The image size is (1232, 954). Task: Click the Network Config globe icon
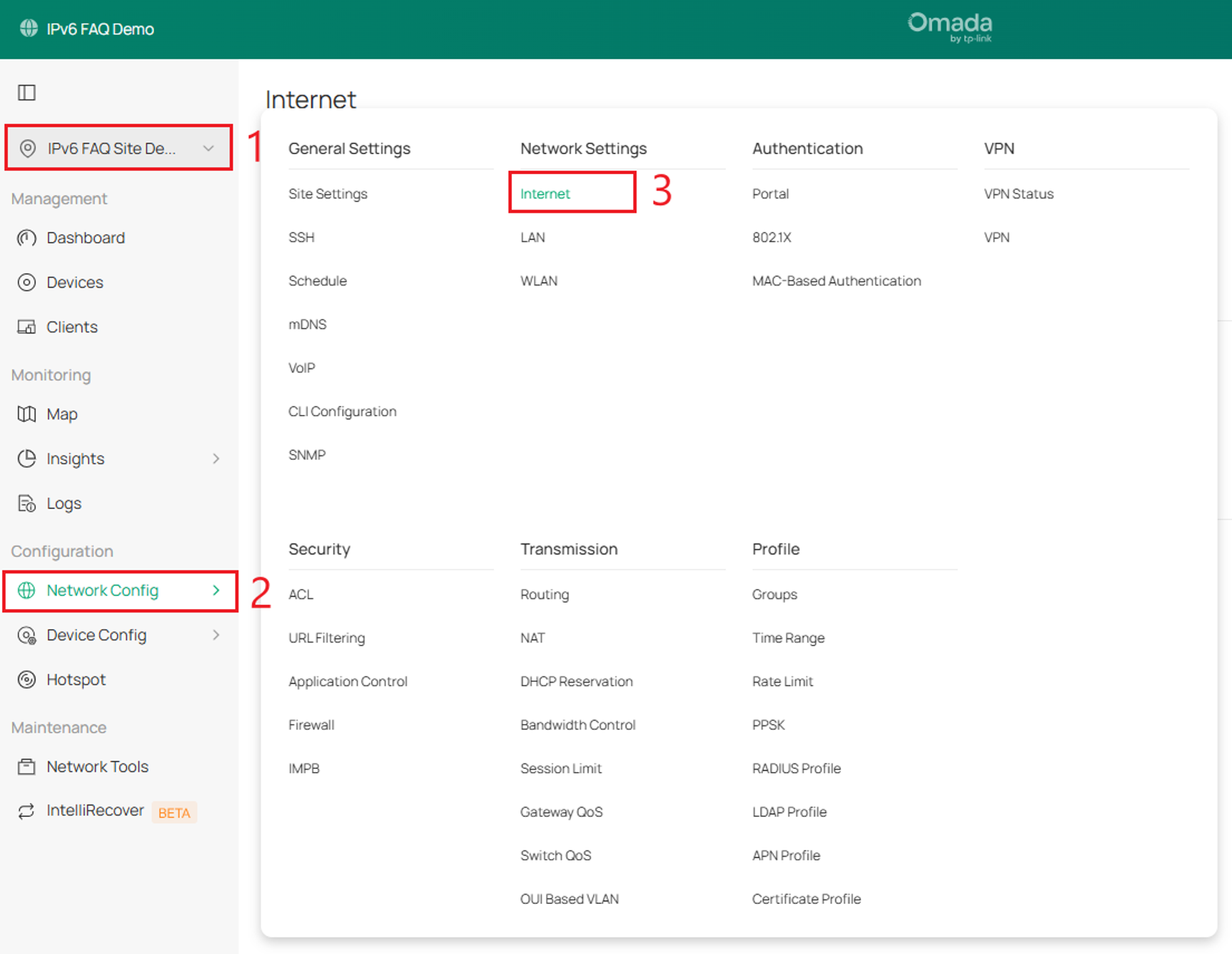tap(26, 591)
